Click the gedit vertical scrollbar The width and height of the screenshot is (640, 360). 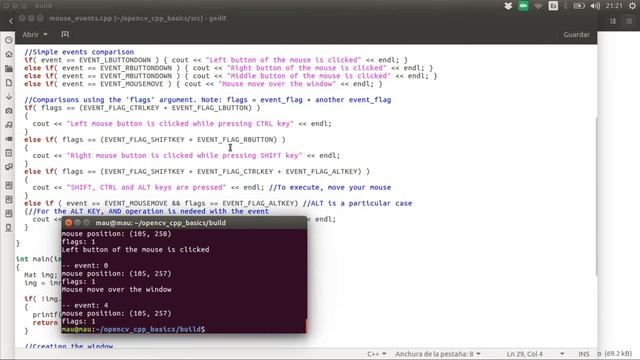[596, 196]
